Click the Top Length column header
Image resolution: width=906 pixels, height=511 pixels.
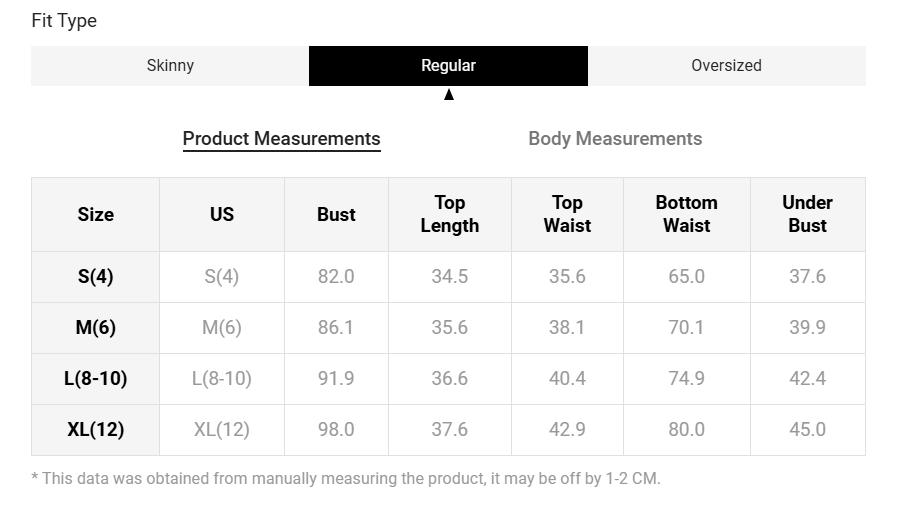click(450, 215)
